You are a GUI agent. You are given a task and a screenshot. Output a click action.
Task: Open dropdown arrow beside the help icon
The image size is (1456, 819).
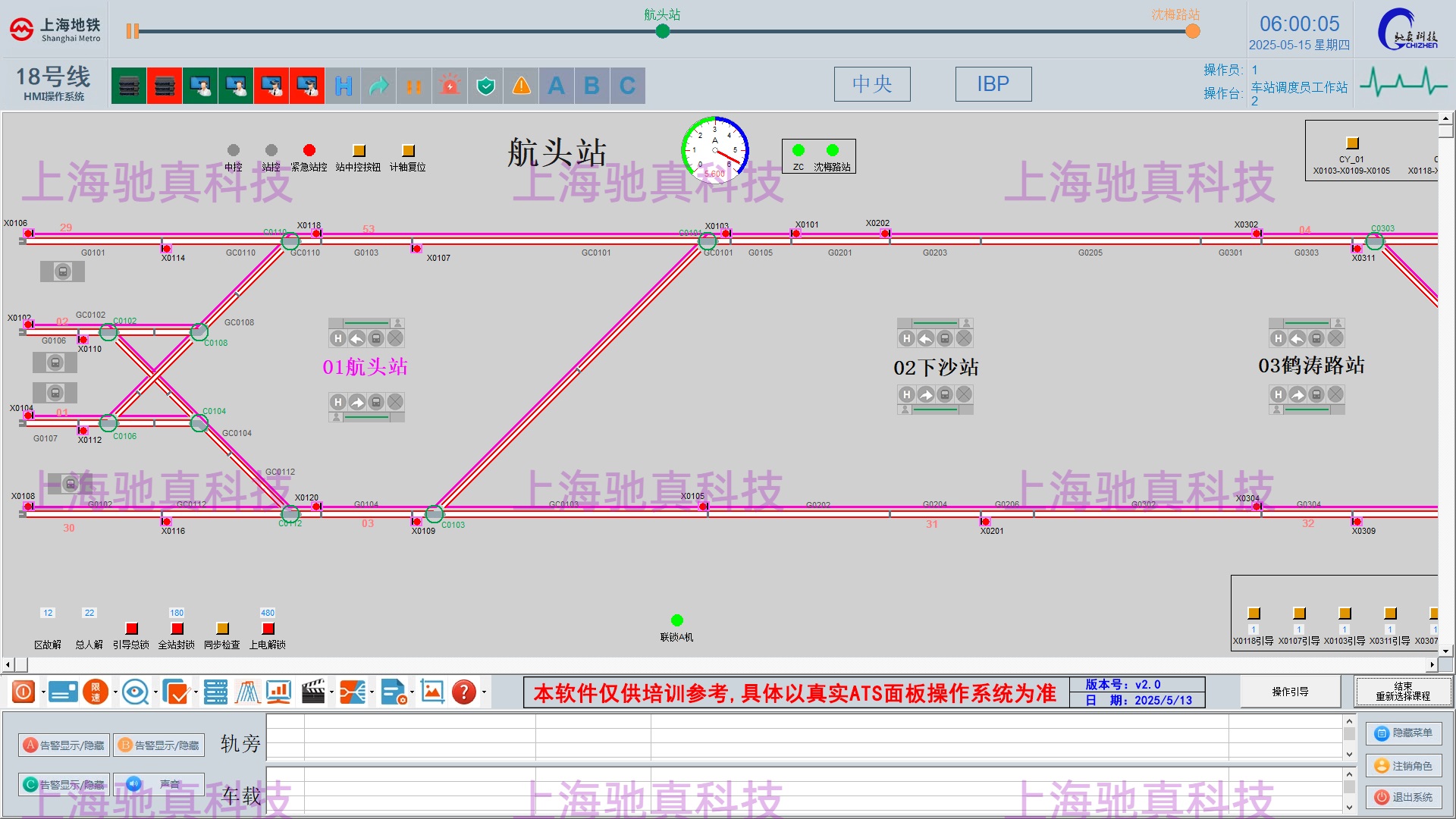pos(484,692)
